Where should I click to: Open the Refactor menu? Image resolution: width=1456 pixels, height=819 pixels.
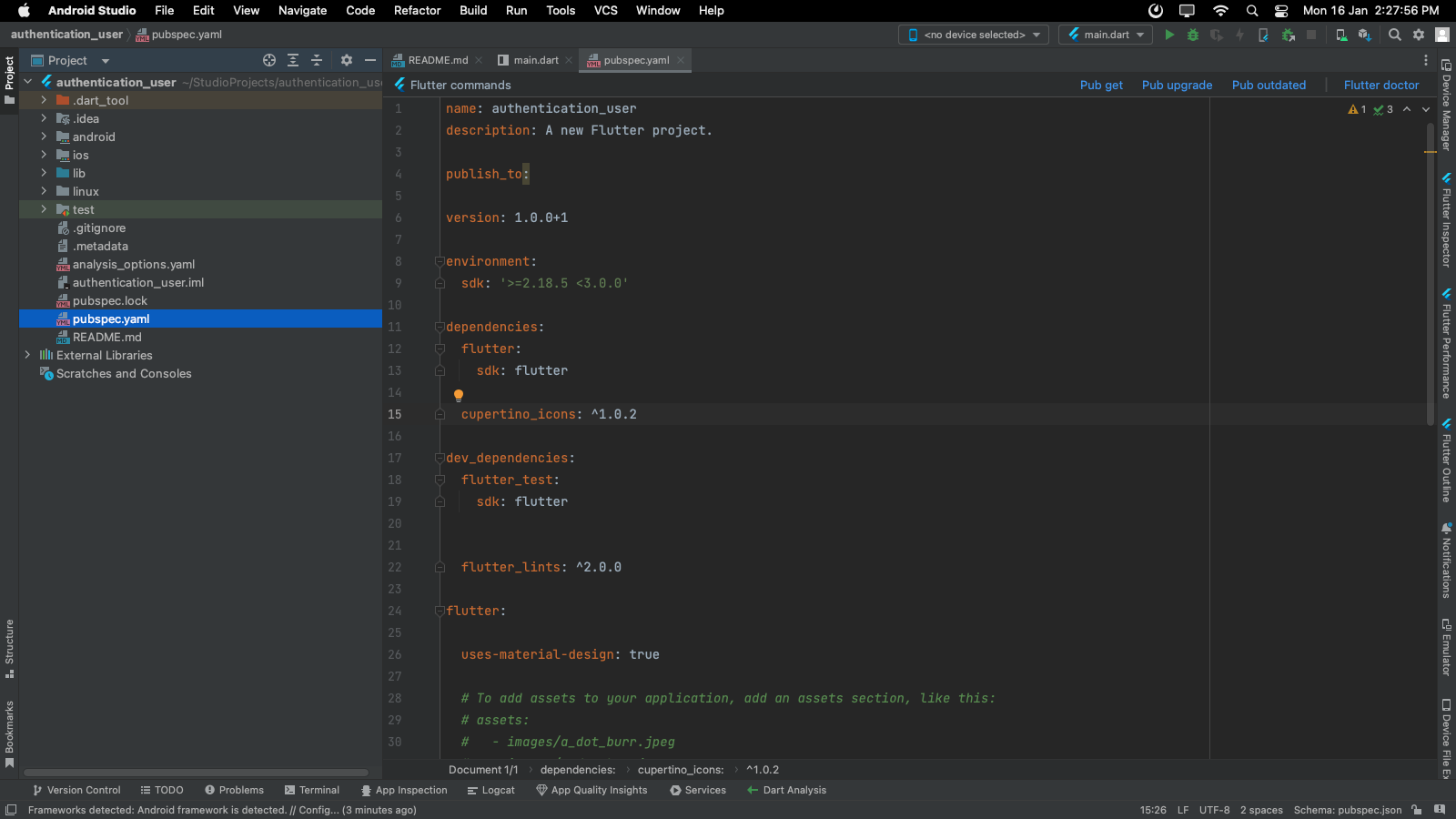coord(417,10)
